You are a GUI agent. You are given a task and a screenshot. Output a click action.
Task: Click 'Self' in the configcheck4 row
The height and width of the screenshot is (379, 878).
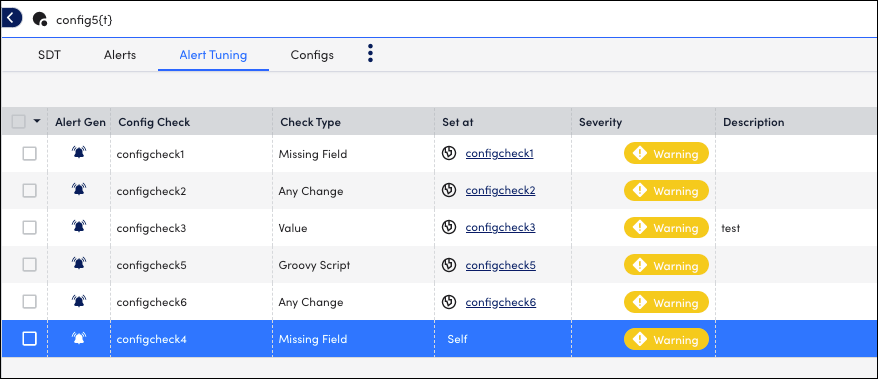tap(457, 339)
